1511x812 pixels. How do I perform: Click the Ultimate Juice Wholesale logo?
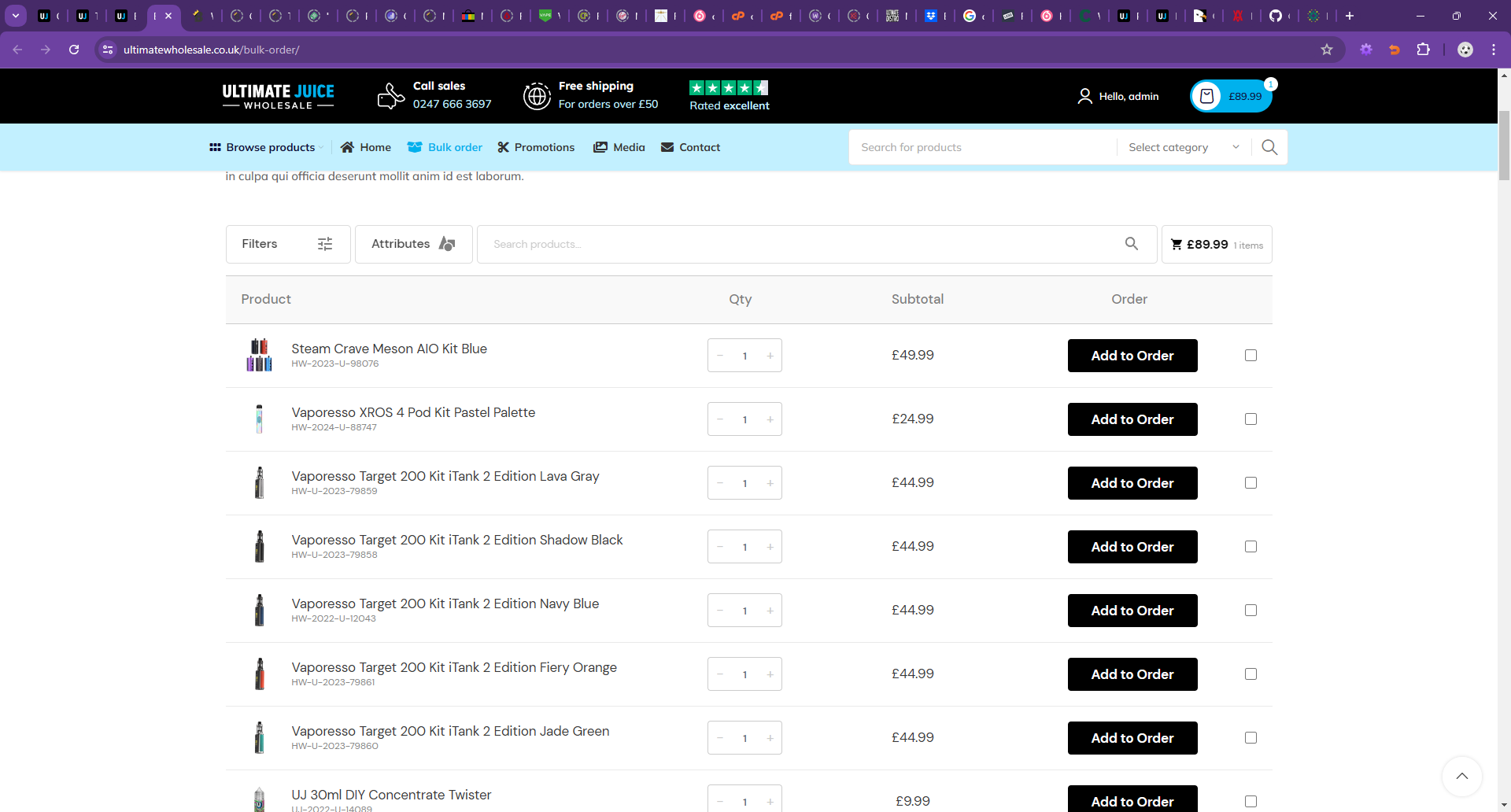[278, 96]
